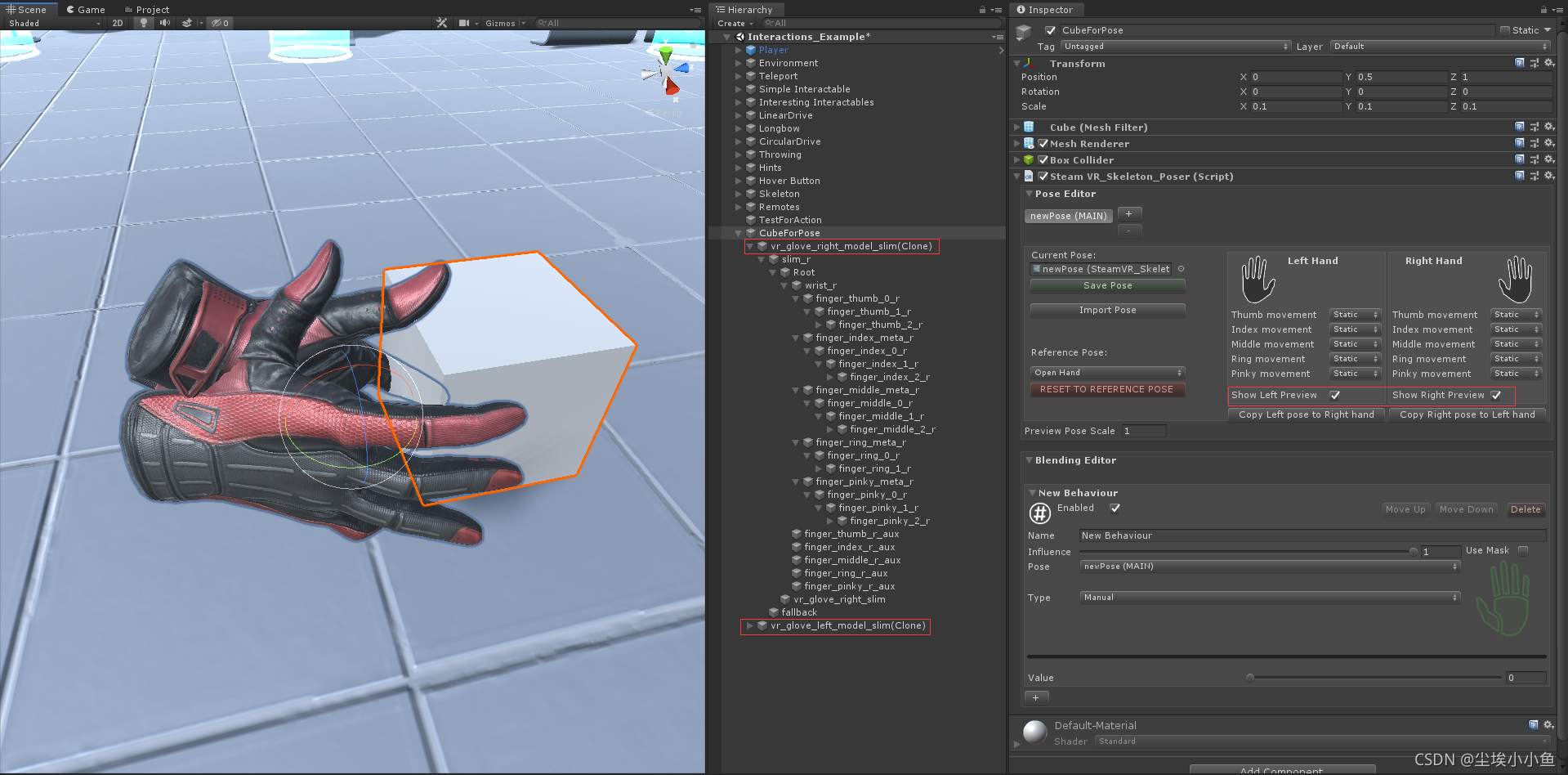Click the behaviour Name input field
This screenshot has height=775, width=1568.
pyautogui.click(x=1312, y=535)
